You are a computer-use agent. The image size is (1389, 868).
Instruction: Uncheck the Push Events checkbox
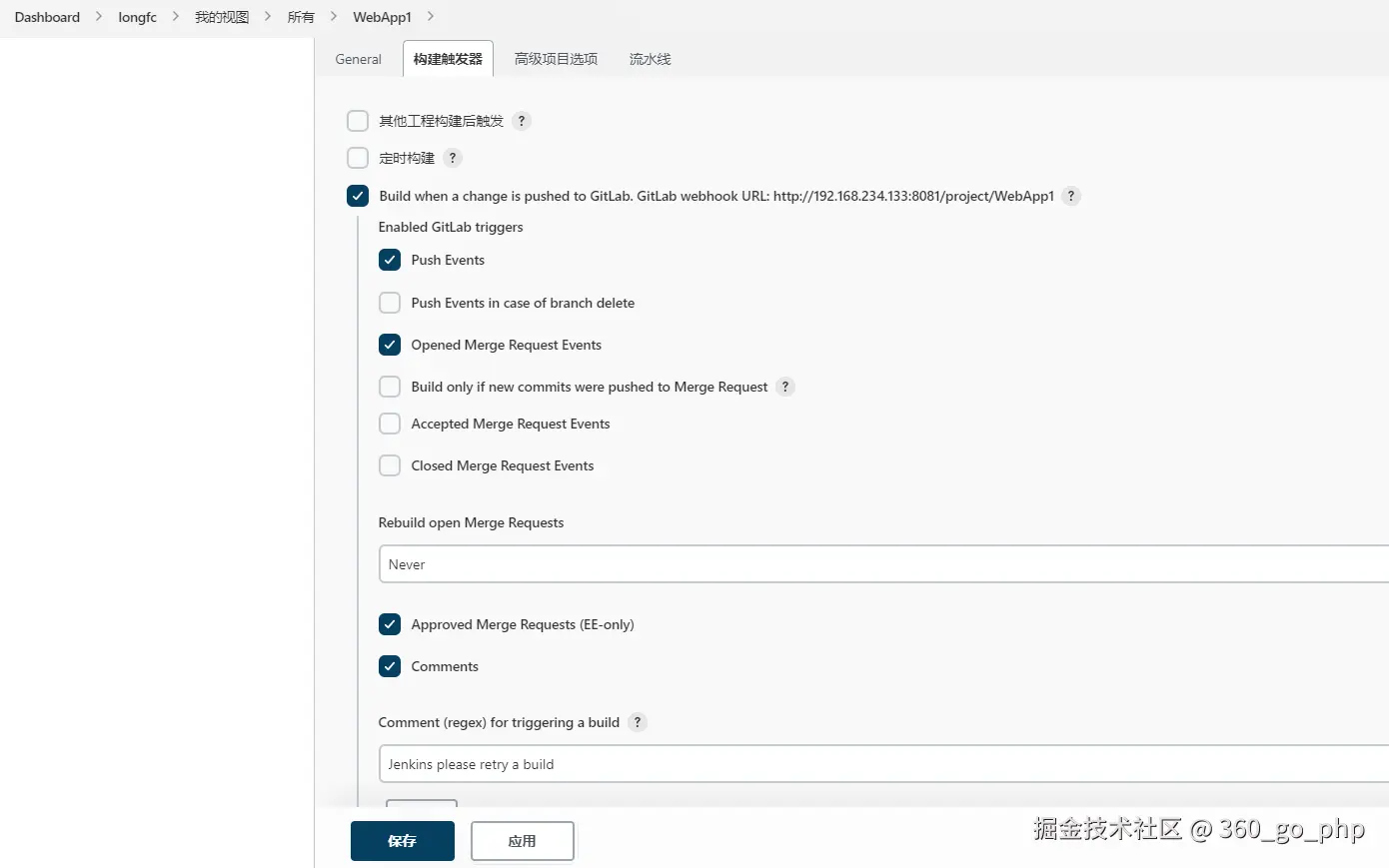(390, 260)
